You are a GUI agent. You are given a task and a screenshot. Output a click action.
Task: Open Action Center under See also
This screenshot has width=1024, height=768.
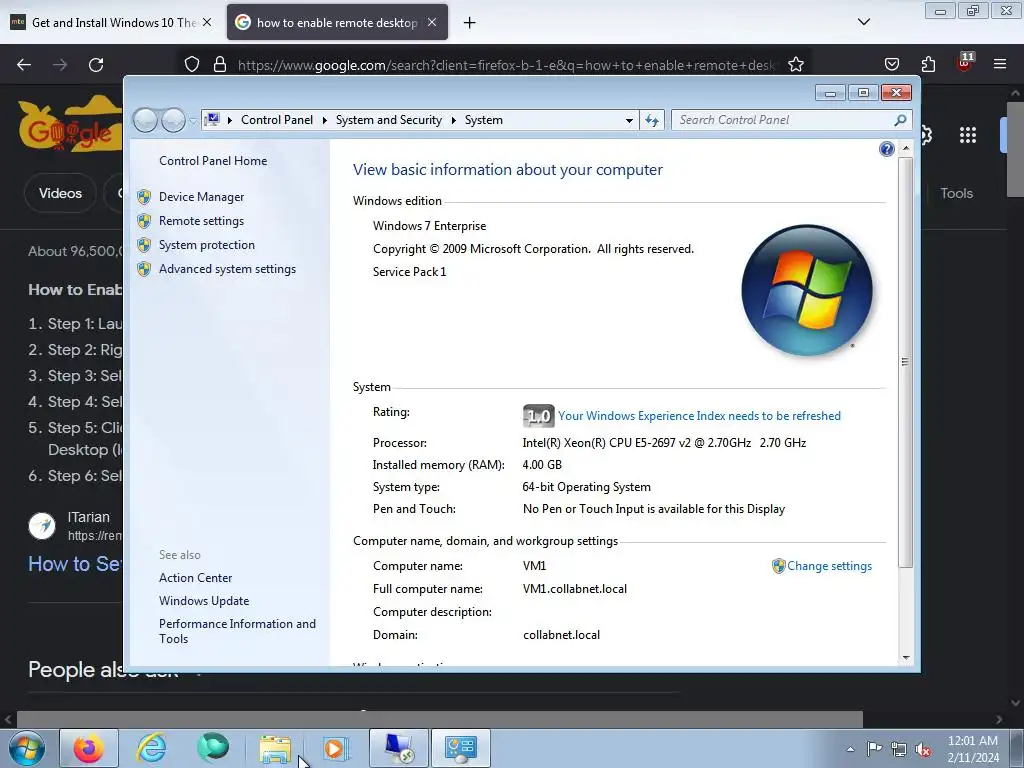pos(195,578)
